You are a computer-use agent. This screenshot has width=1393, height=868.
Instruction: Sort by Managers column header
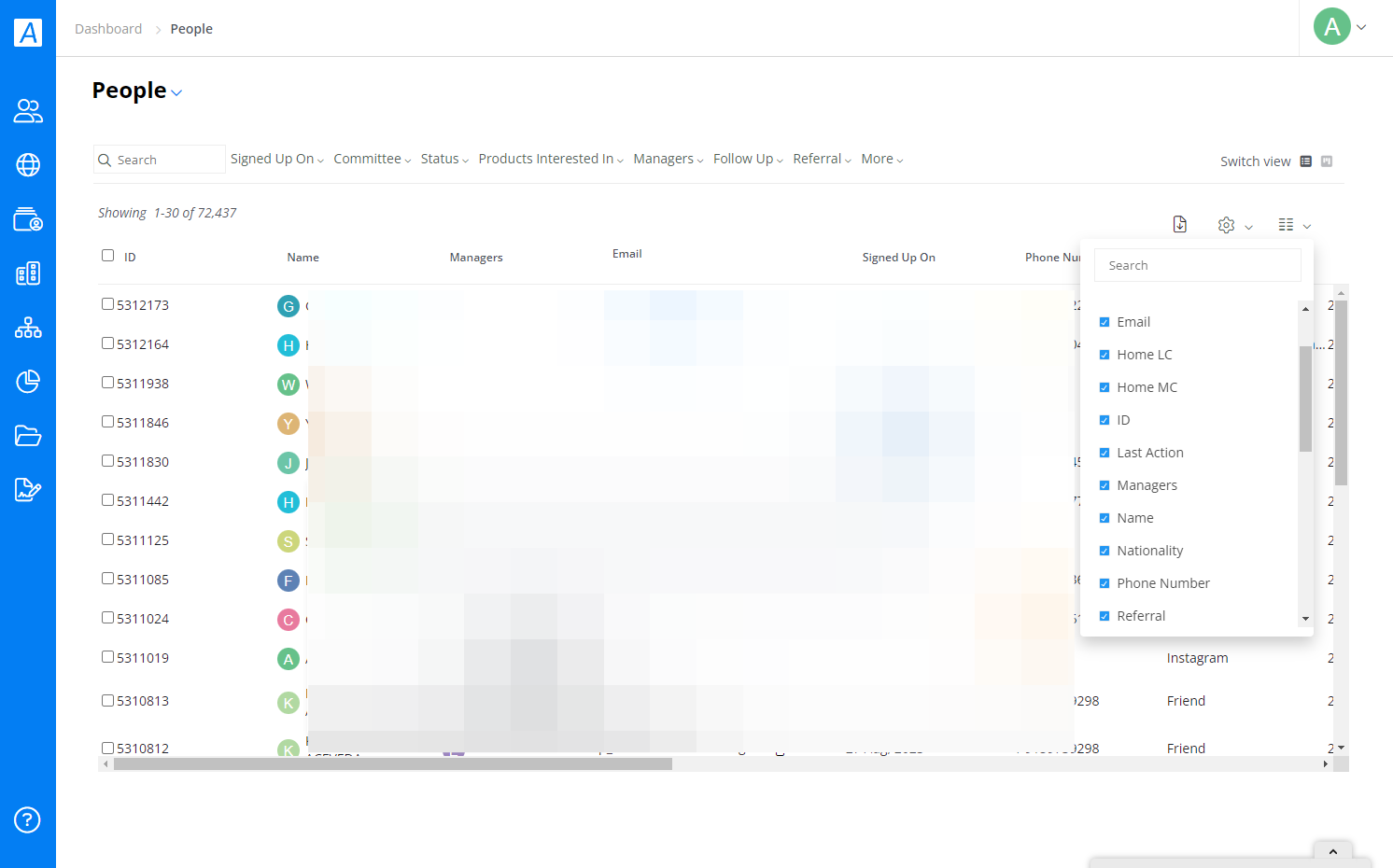[476, 258]
